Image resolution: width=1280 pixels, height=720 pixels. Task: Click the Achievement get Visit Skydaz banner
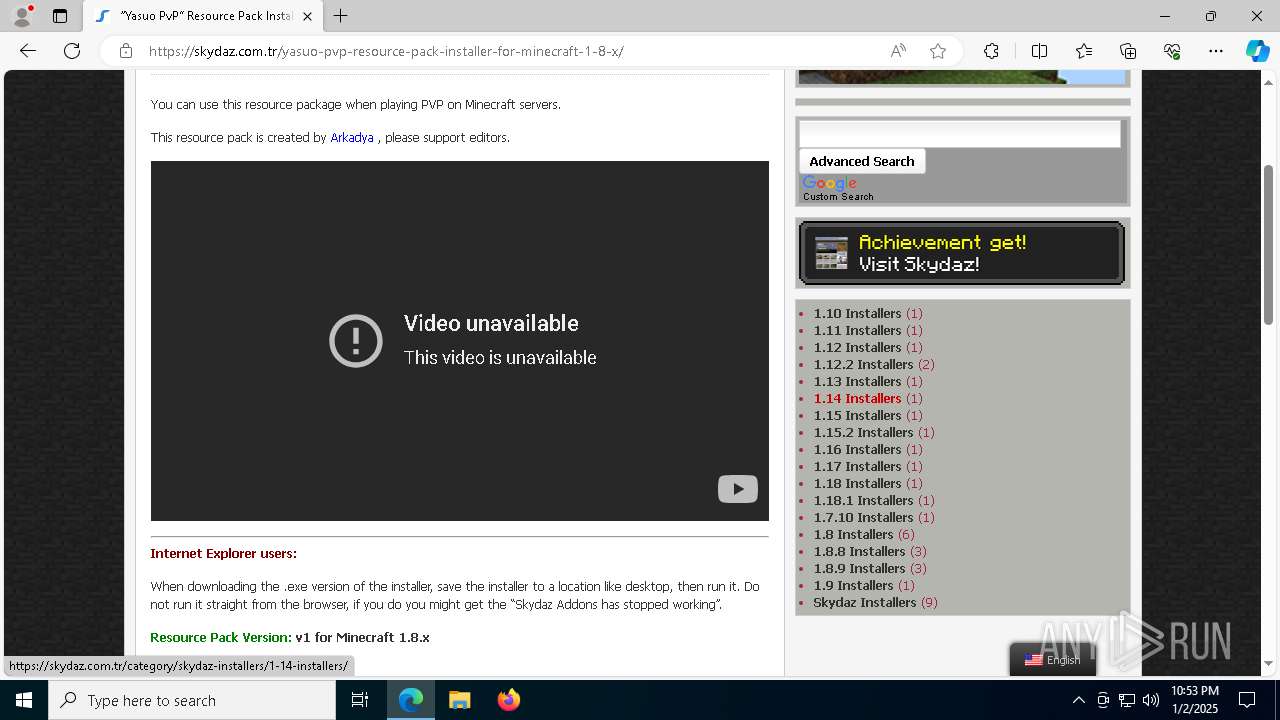point(962,253)
